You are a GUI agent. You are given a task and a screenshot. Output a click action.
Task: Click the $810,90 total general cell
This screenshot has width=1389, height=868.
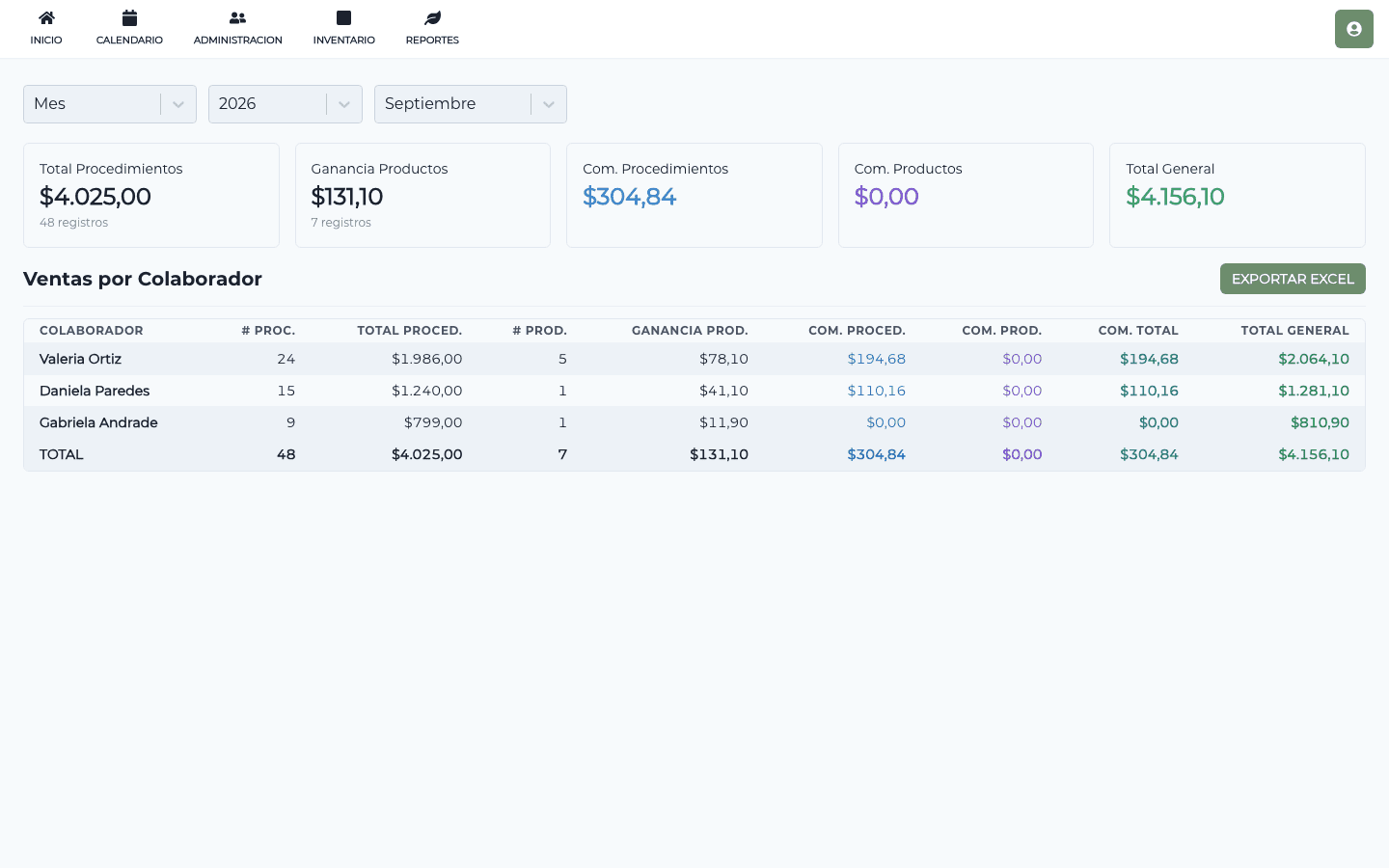tap(1320, 422)
